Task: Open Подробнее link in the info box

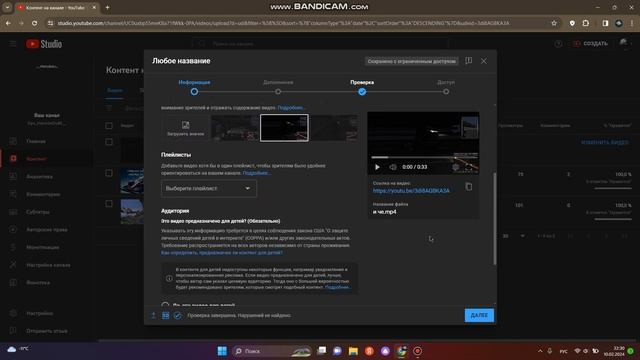Action: click(x=337, y=287)
